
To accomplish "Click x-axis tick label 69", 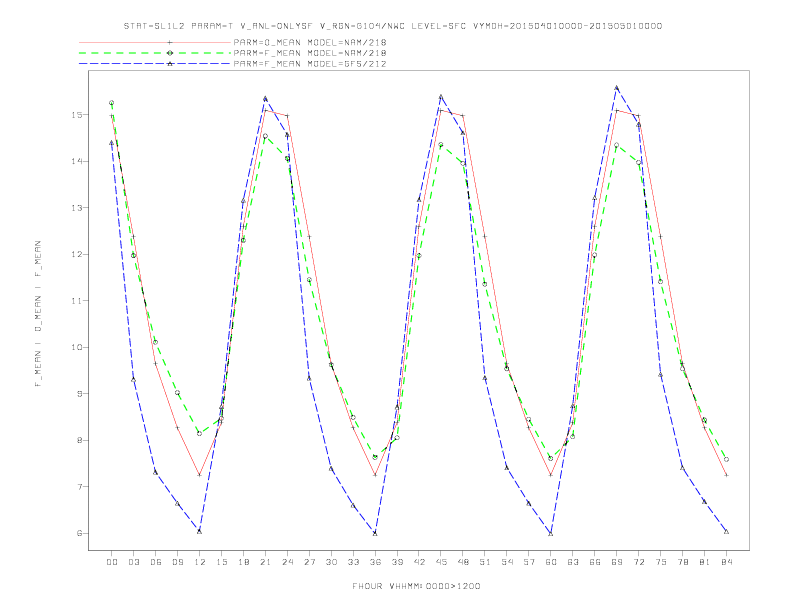I will pyautogui.click(x=617, y=562).
